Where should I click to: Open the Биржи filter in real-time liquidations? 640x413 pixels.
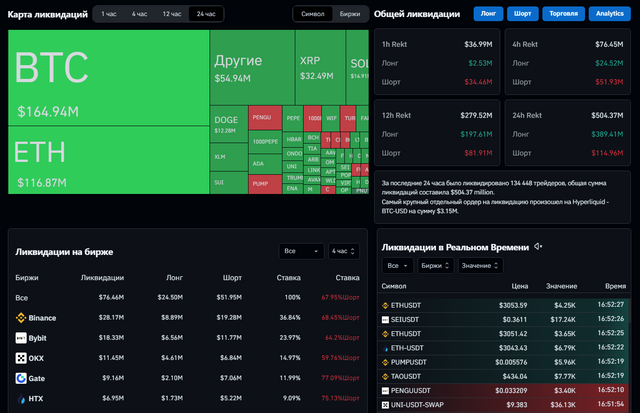click(x=435, y=266)
